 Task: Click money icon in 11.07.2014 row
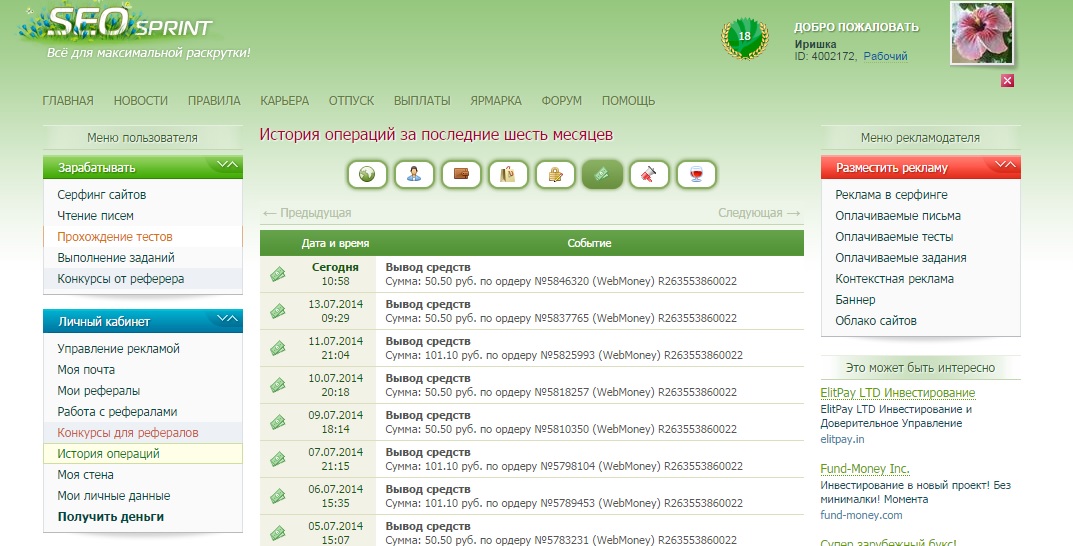[277, 348]
